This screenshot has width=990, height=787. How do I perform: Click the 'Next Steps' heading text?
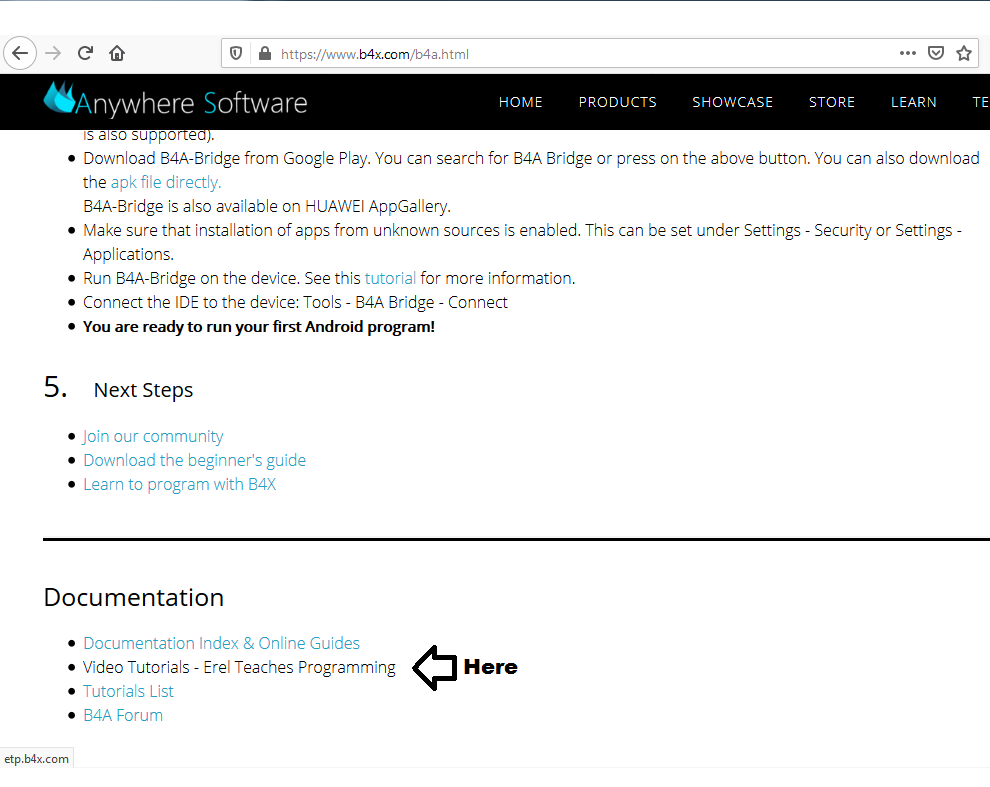click(x=143, y=390)
